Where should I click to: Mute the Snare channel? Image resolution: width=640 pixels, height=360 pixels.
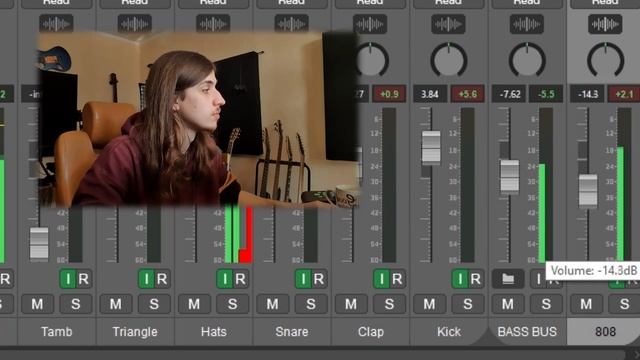pos(272,304)
